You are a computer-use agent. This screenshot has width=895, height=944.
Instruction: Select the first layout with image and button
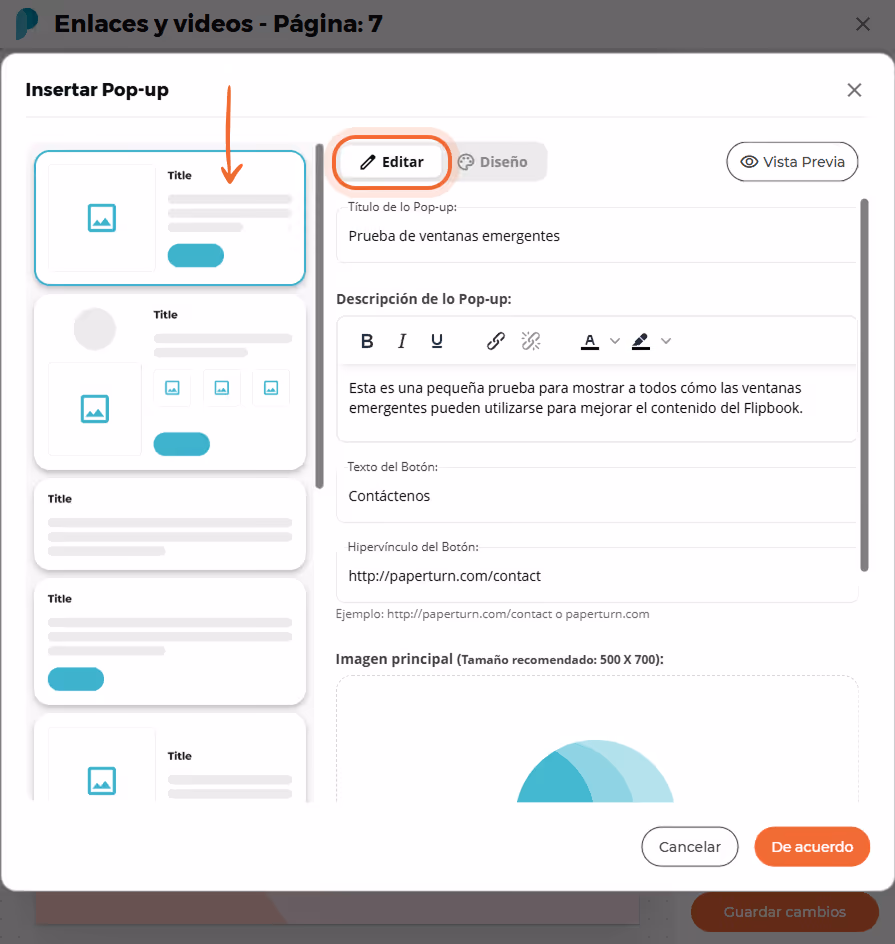click(170, 218)
